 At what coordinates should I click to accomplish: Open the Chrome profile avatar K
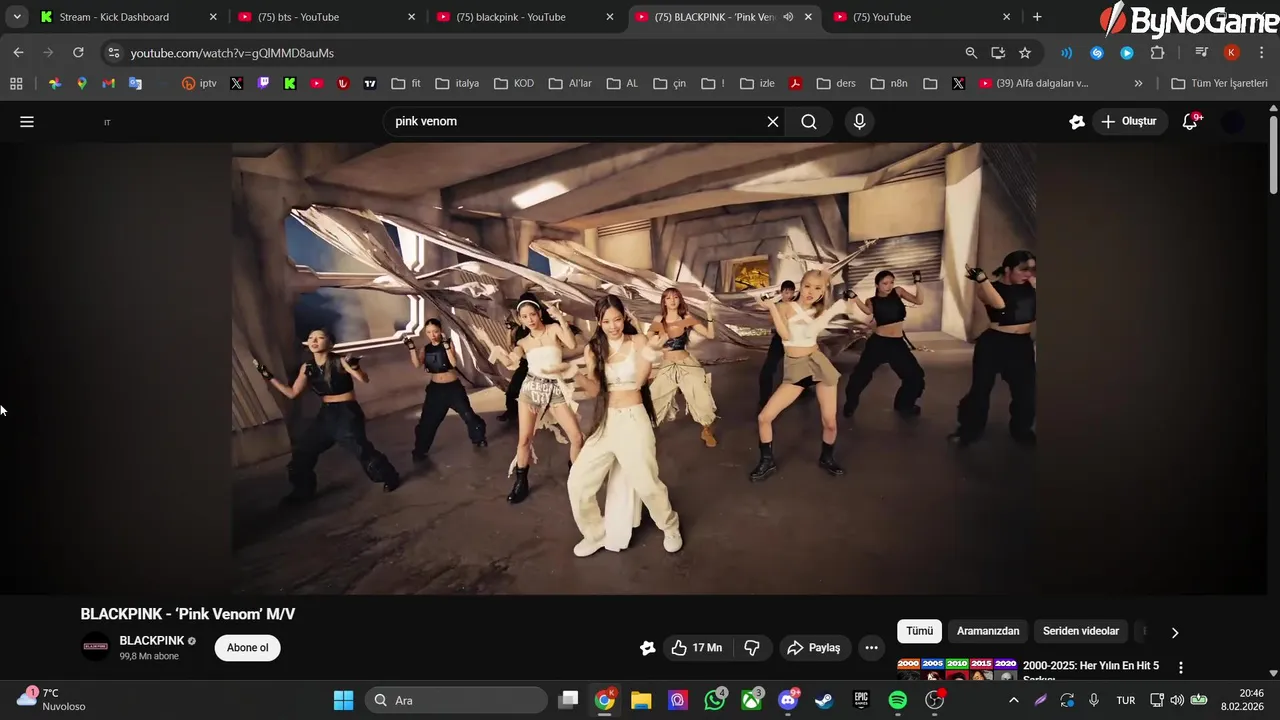[1232, 53]
